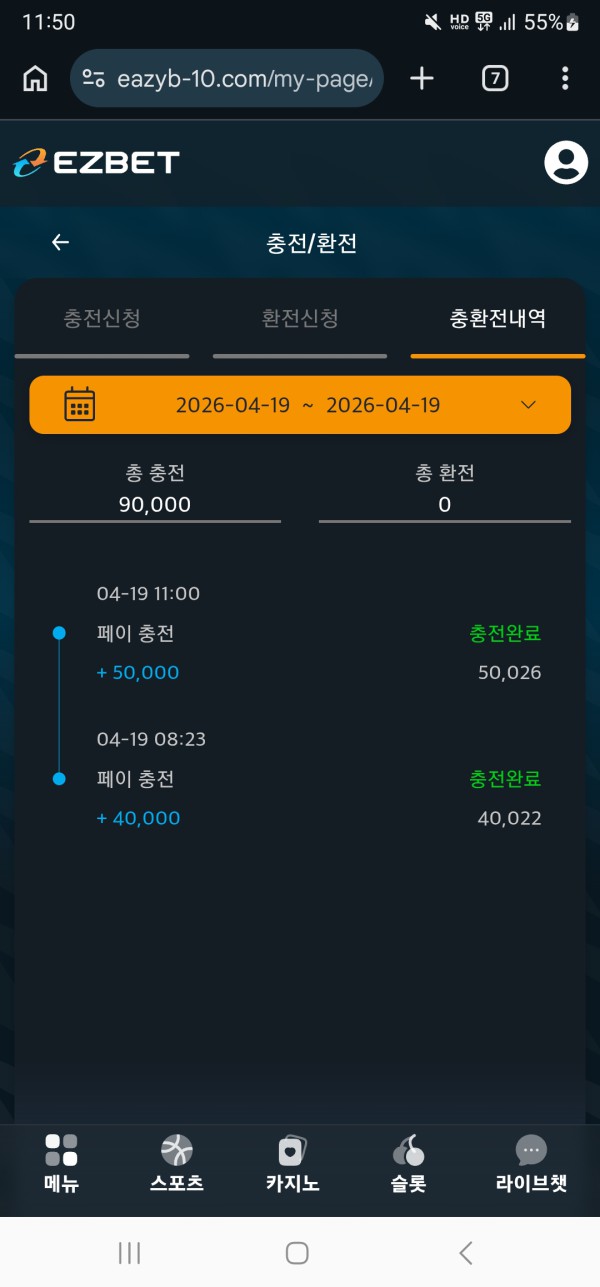Switch to the 충전신청 tab
The image size is (600, 1287).
102,319
